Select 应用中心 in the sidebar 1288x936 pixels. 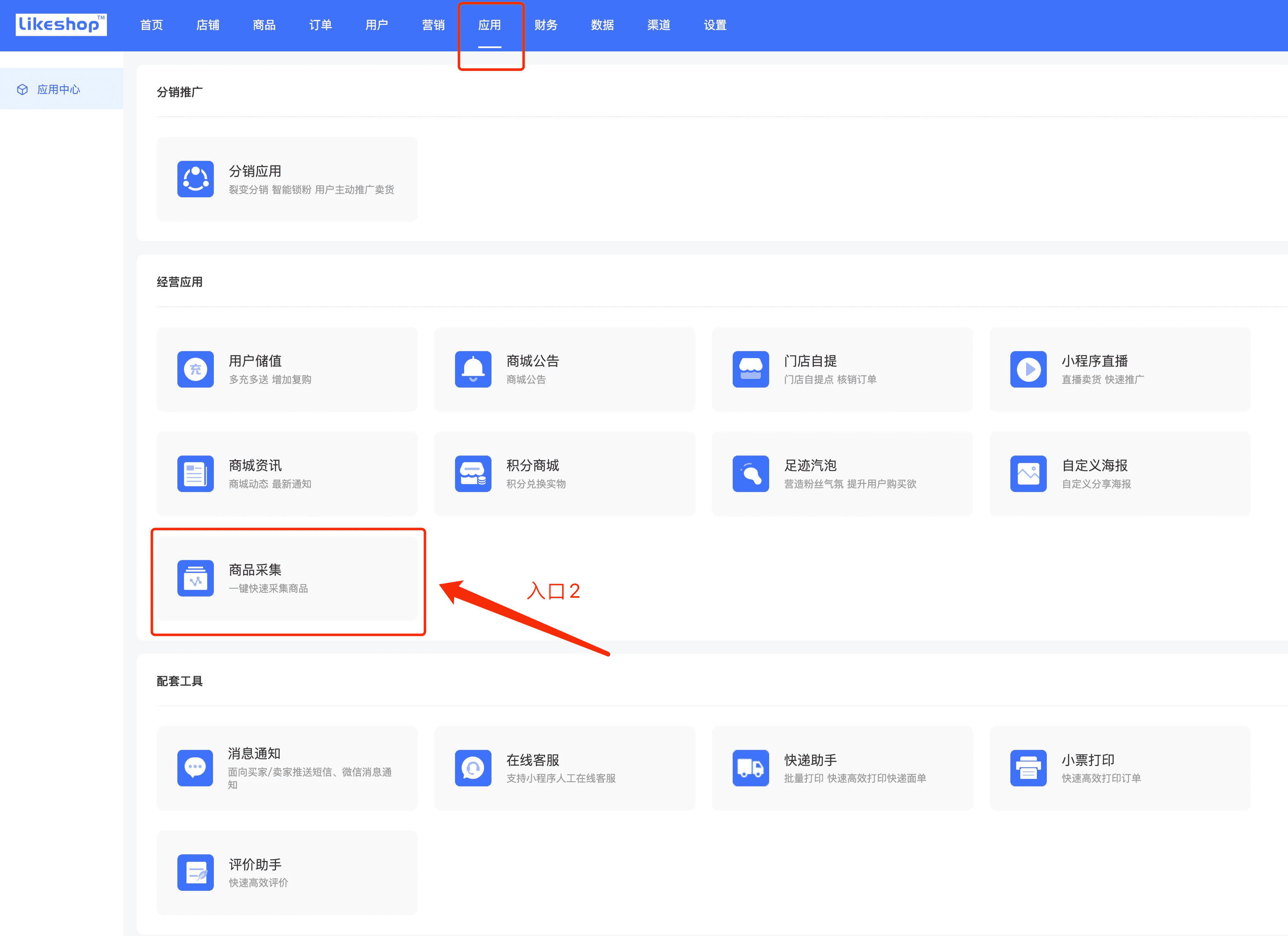tap(61, 89)
